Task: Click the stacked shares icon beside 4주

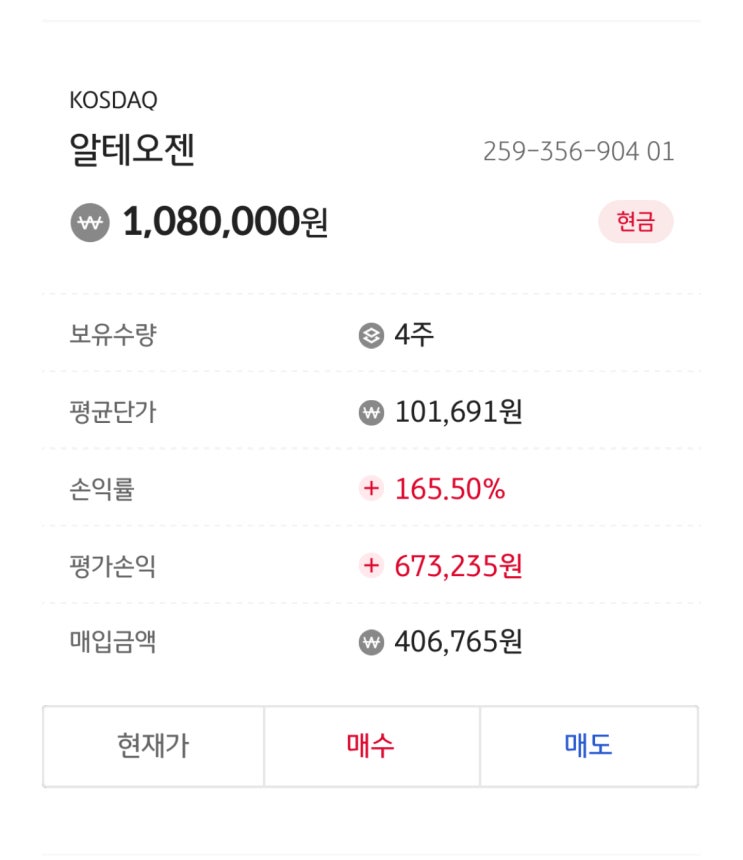Action: 371,336
